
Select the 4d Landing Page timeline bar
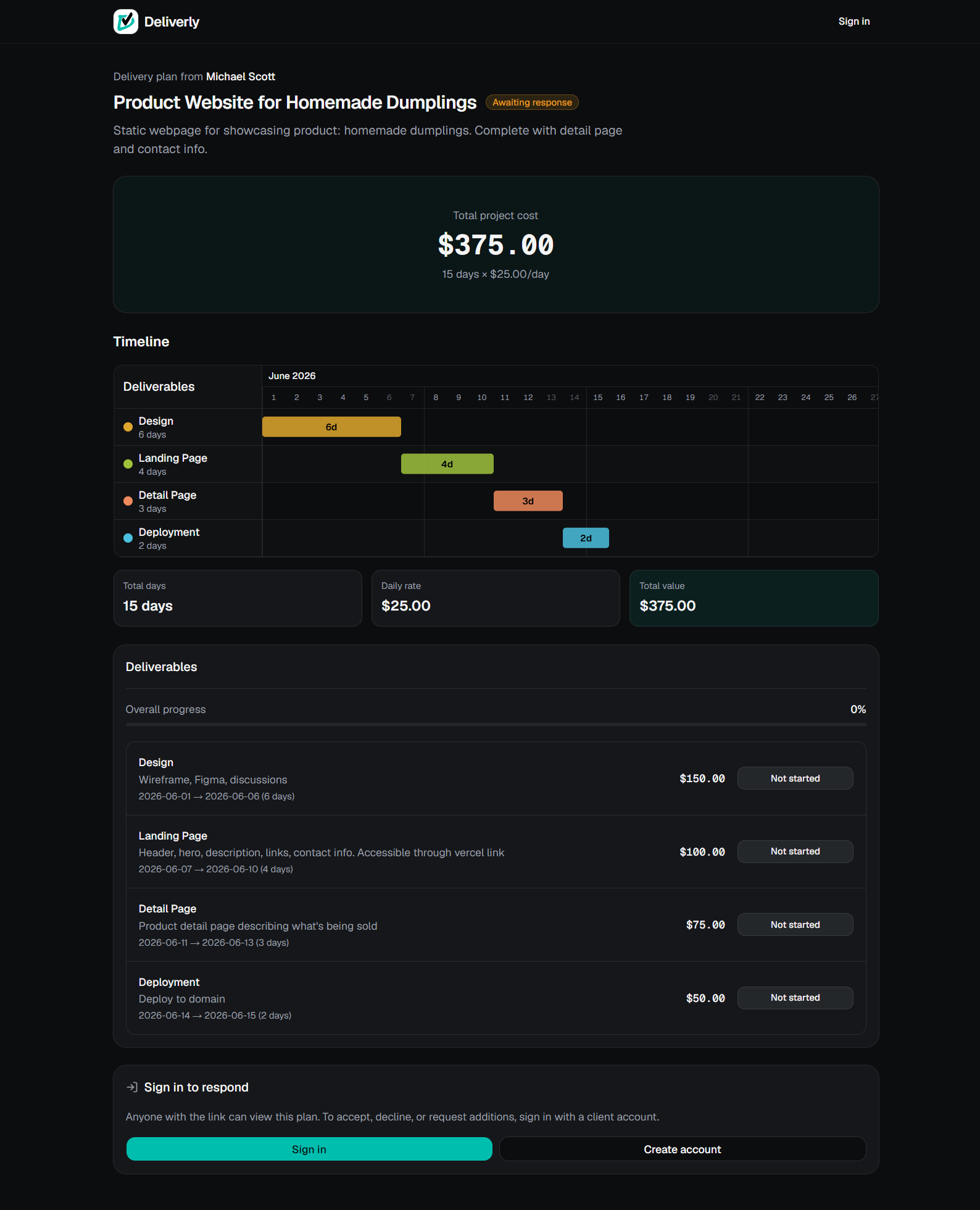[447, 464]
